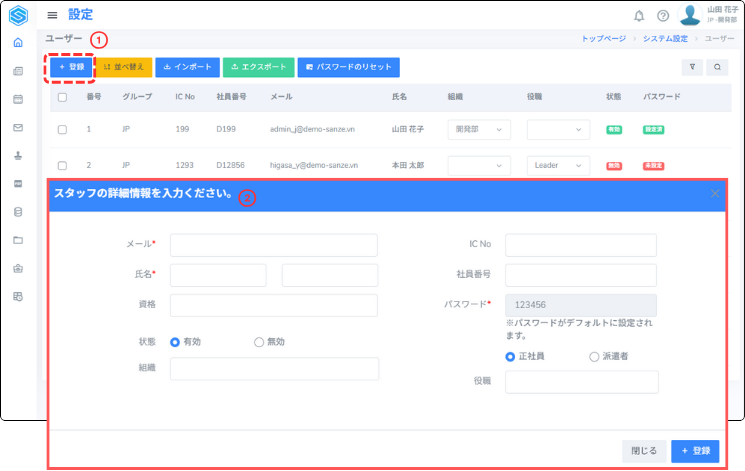The height and width of the screenshot is (471, 745).
Task: Click the システム設定 breadcrumb
Action: click(x=666, y=38)
